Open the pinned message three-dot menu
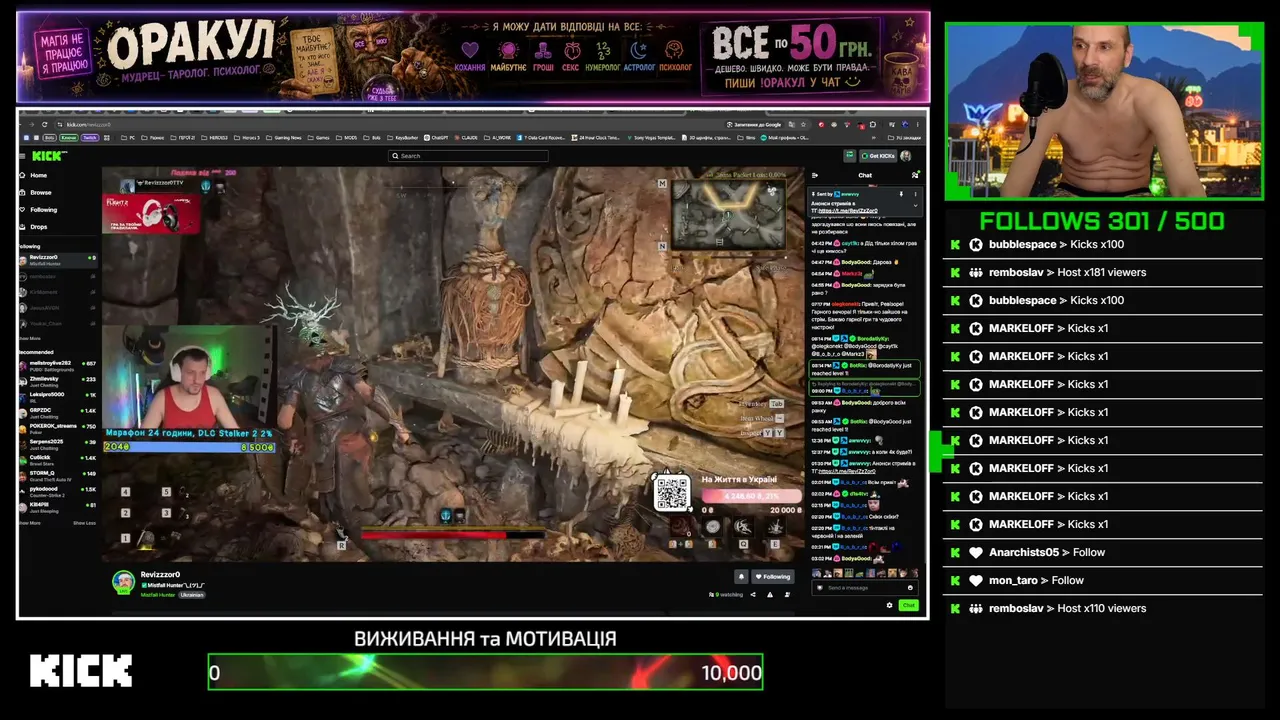The height and width of the screenshot is (720, 1280). coord(915,193)
